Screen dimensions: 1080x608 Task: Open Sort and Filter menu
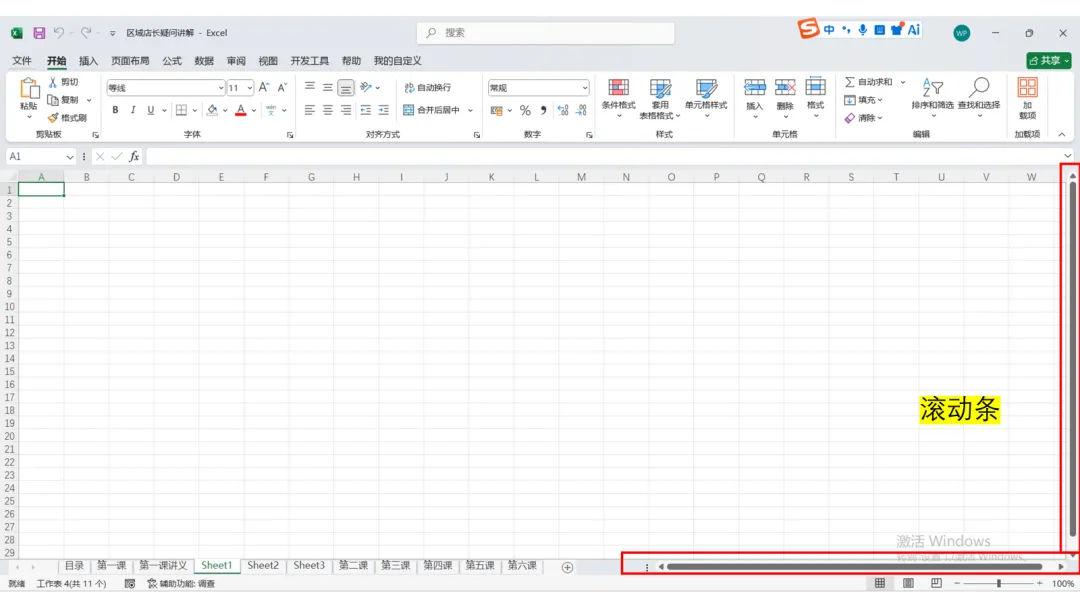(x=933, y=97)
